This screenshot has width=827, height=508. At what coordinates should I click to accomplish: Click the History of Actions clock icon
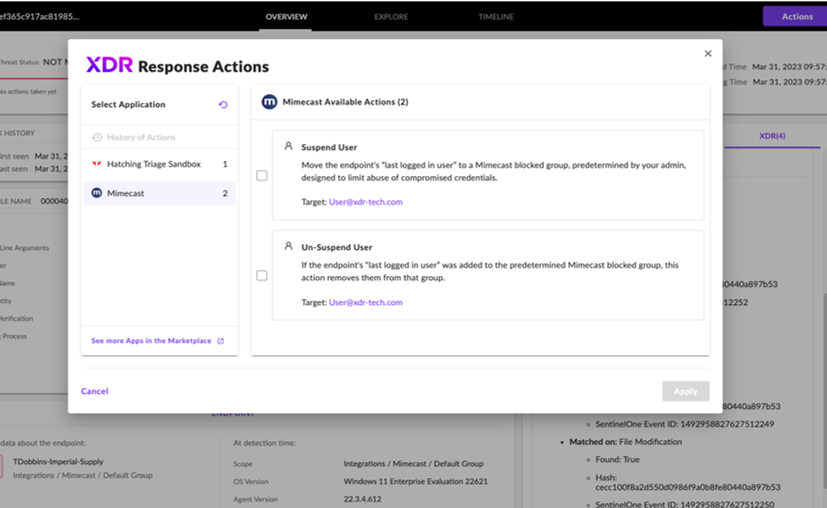[97, 137]
